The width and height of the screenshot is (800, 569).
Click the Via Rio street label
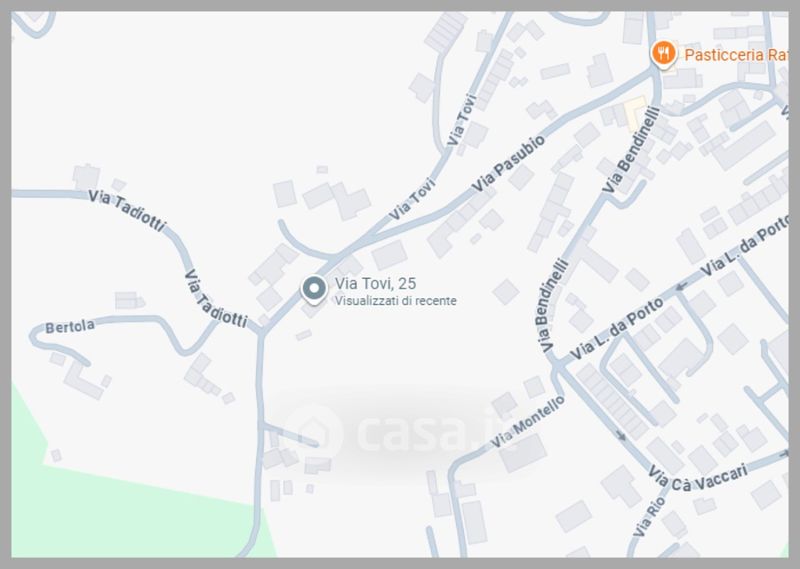tap(649, 516)
